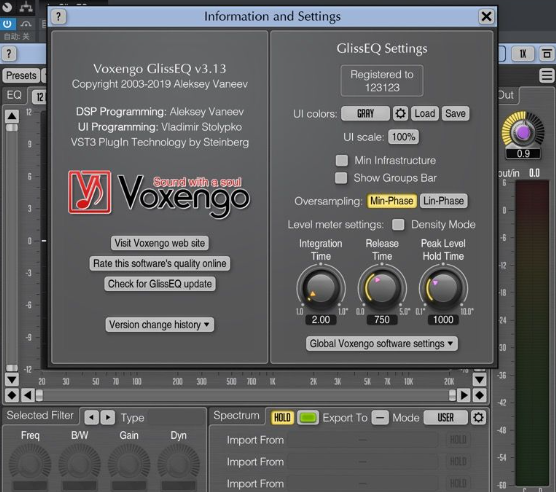This screenshot has width=556, height=492.
Task: Click the up triangle on gain scale
Action: pos(12,116)
